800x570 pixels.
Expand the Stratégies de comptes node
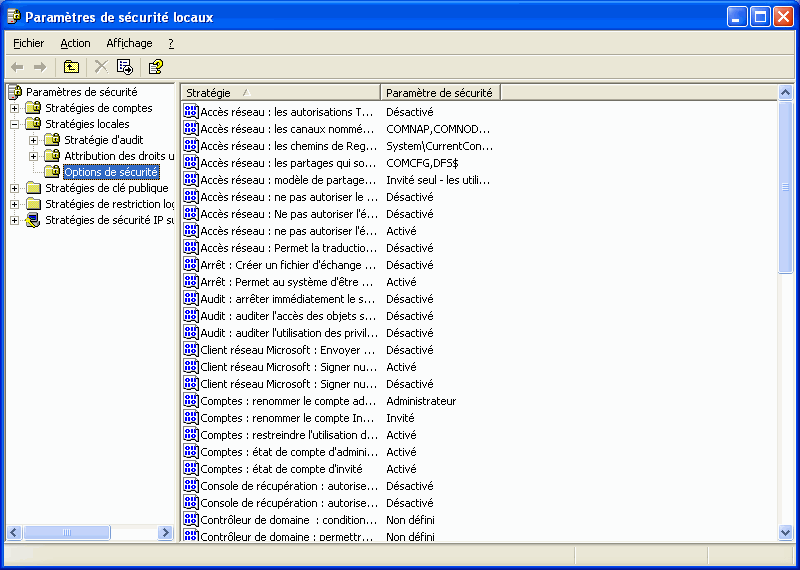coord(14,108)
